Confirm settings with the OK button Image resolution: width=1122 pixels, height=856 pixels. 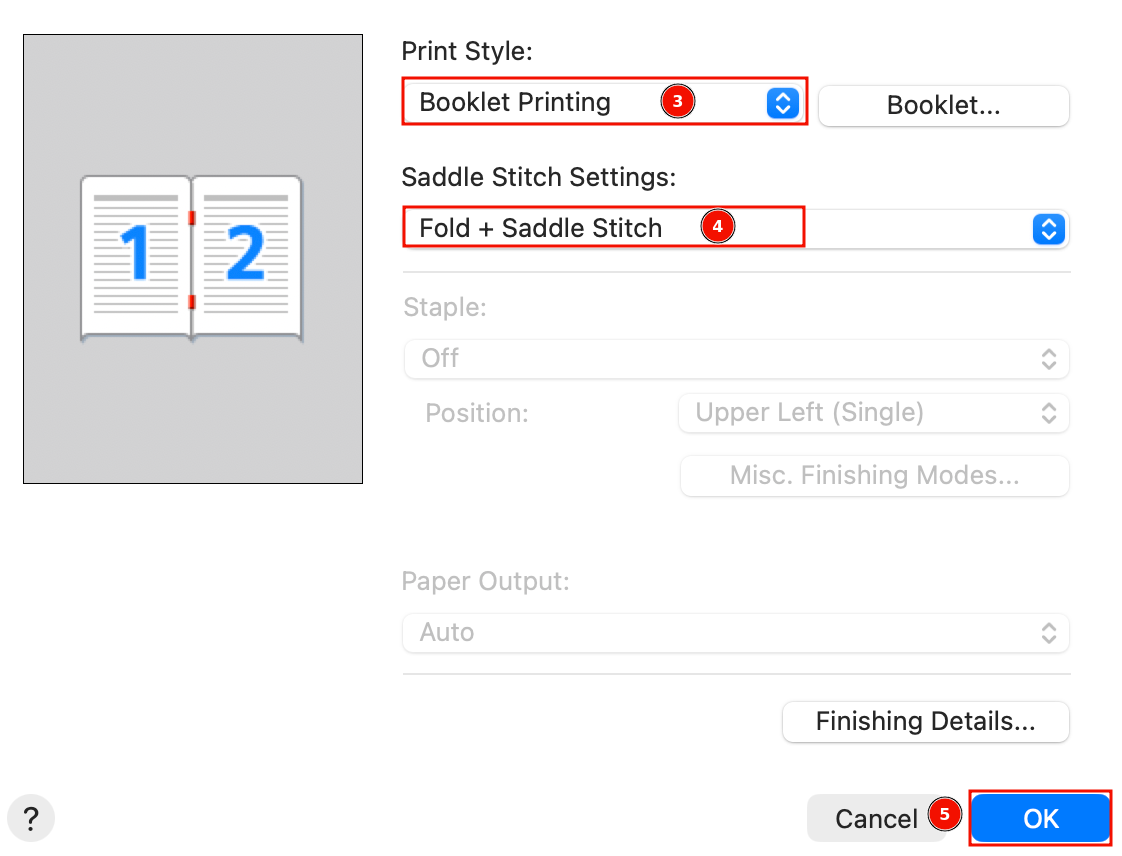coord(1040,818)
